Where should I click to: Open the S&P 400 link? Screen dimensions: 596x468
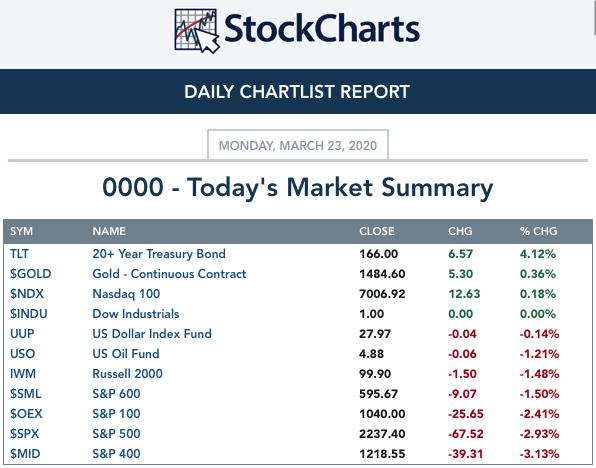click(116, 454)
